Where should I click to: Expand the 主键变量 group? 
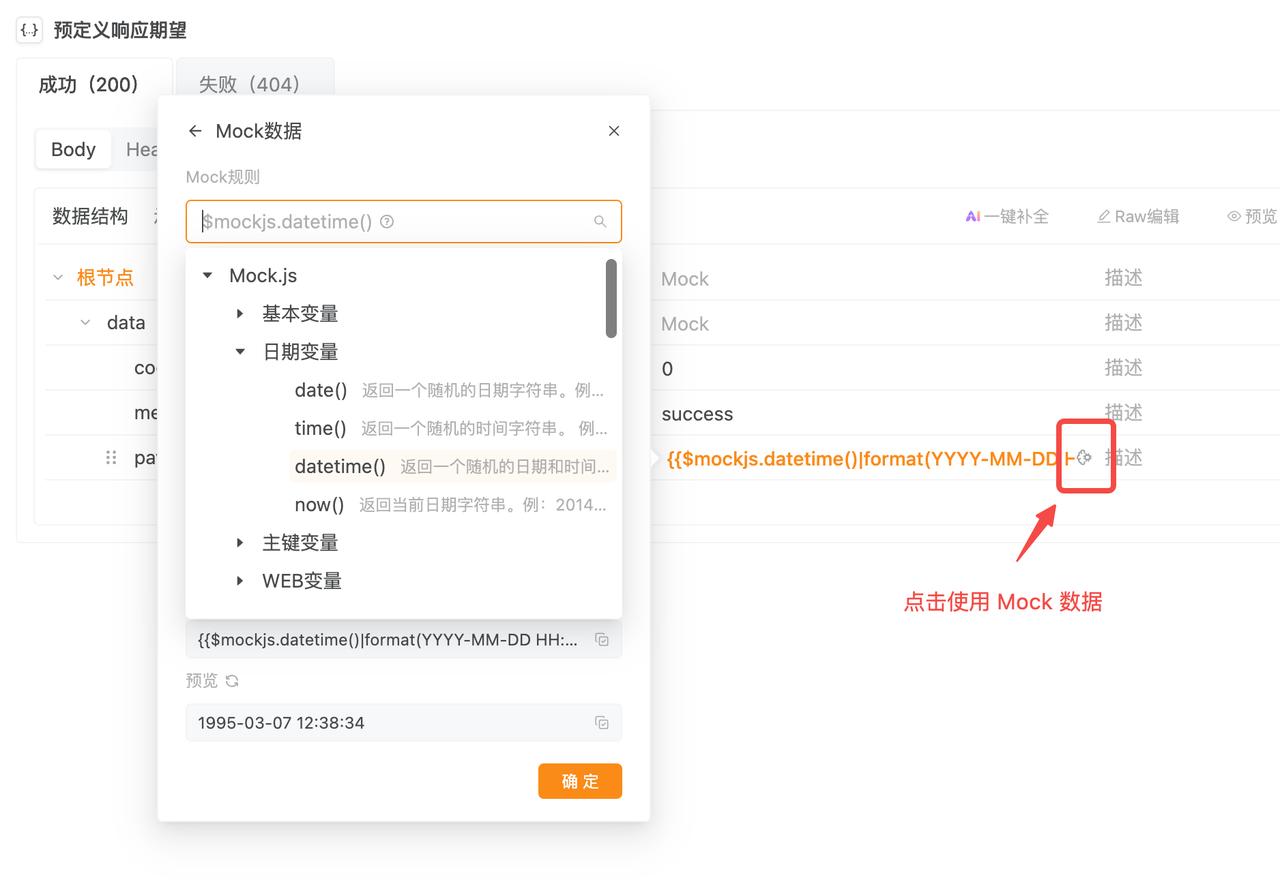[240, 543]
